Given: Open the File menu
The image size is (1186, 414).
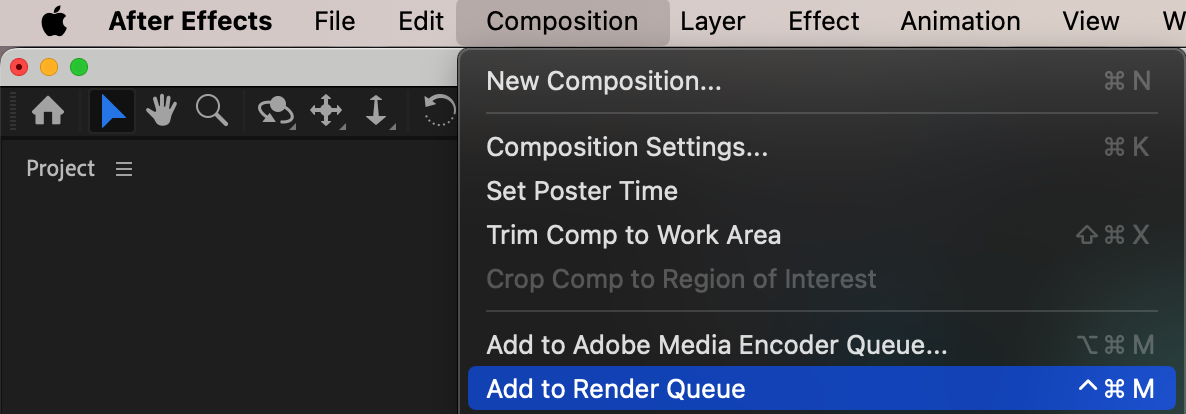Looking at the screenshot, I should [334, 22].
